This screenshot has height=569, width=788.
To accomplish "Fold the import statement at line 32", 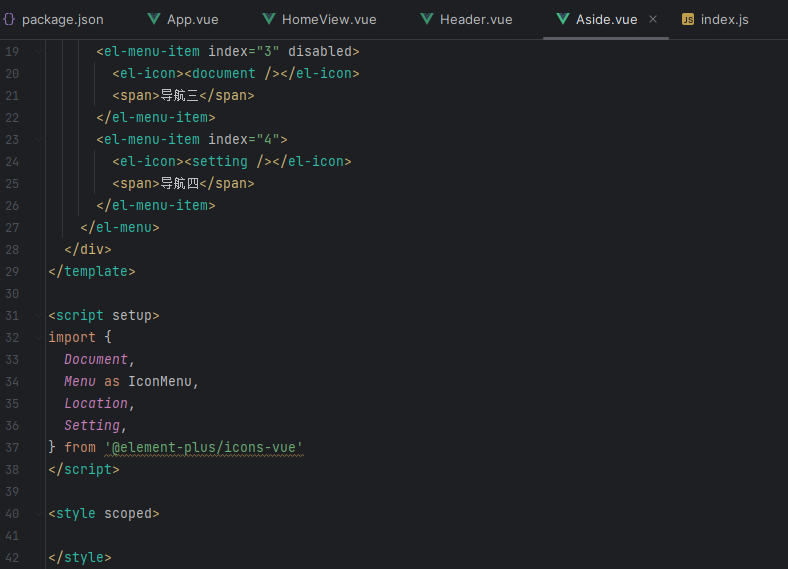I will point(38,338).
